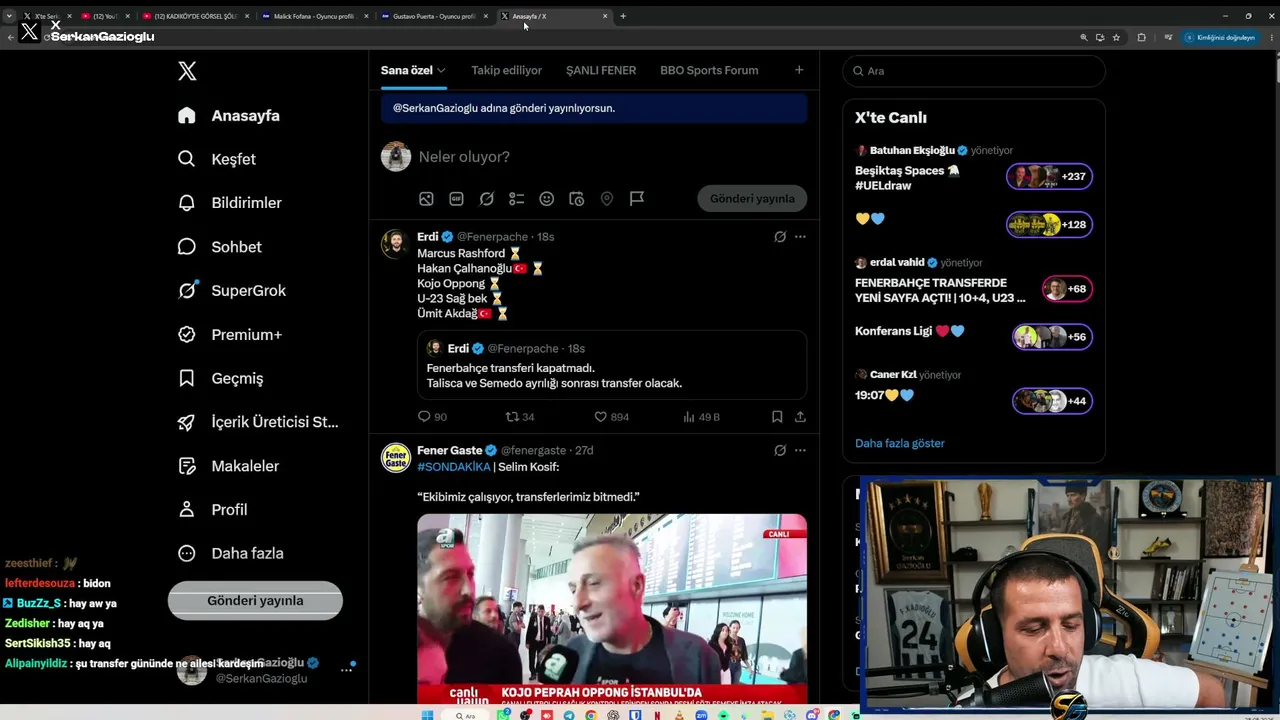Viewport: 1280px width, 720px height.
Task: Add a new timeline tab with plus
Action: (799, 70)
